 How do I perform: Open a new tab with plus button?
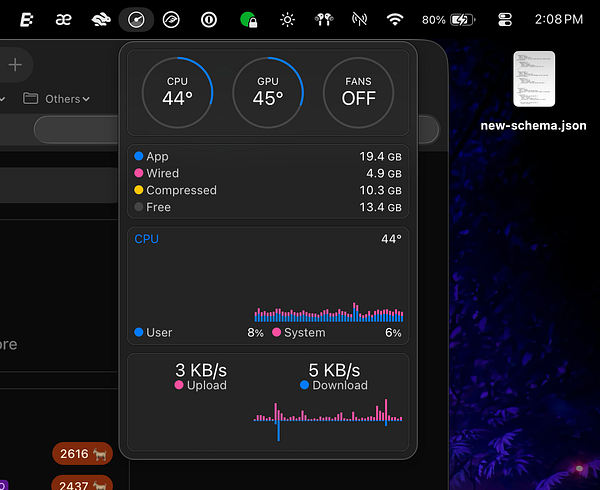[x=15, y=65]
